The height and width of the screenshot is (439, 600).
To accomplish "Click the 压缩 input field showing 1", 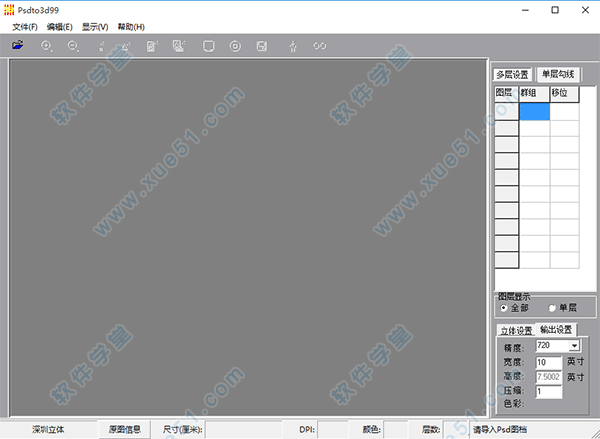I will pos(548,391).
